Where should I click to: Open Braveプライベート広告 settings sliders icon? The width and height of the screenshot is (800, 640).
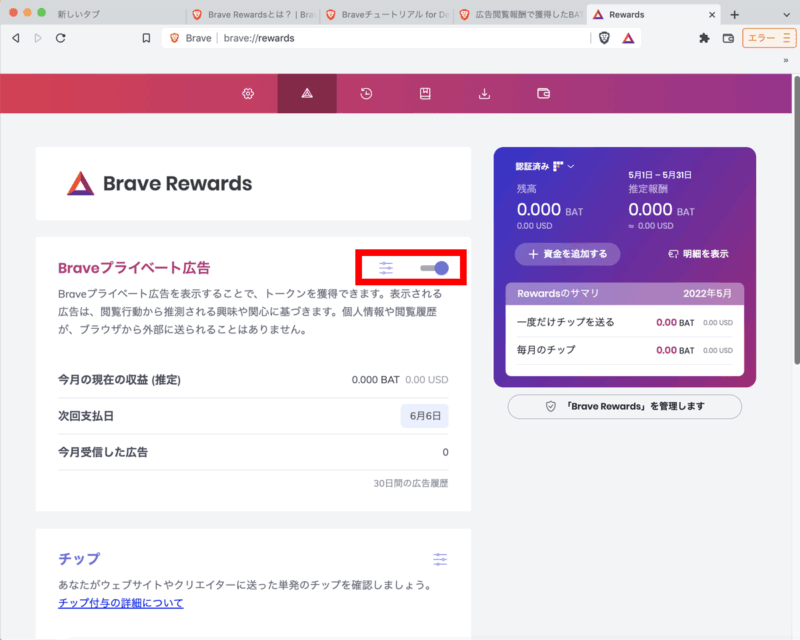tap(386, 268)
